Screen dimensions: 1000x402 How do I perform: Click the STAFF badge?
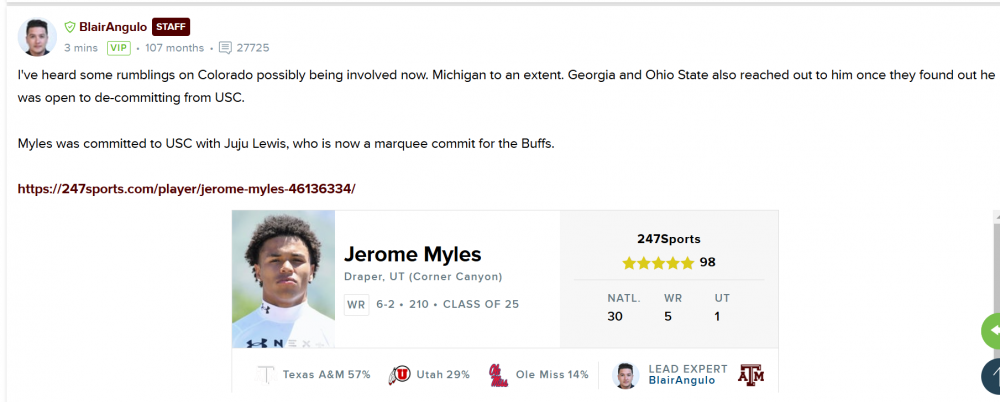click(171, 27)
